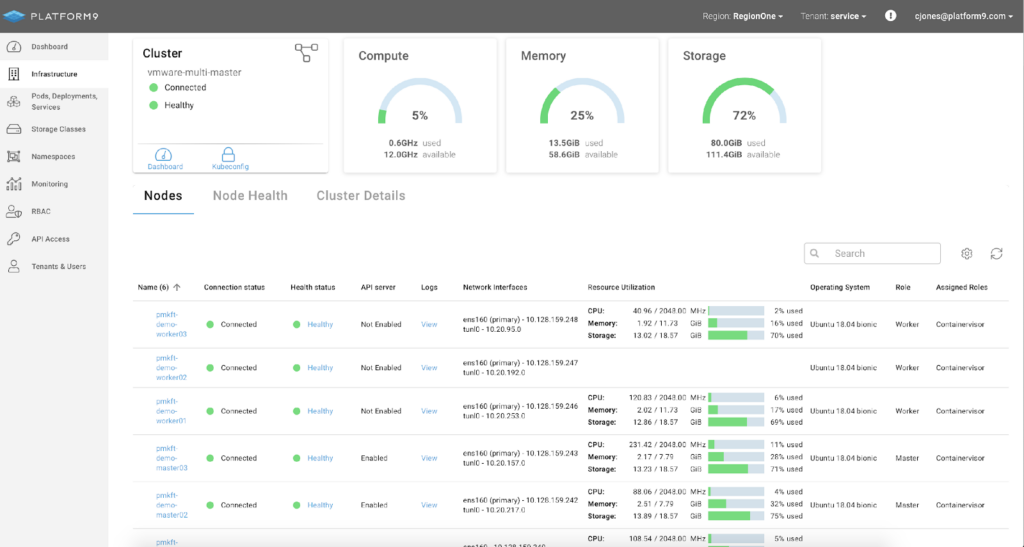The image size is (1024, 547).
Task: View logs for pmkft-demo-worker02
Action: (429, 367)
